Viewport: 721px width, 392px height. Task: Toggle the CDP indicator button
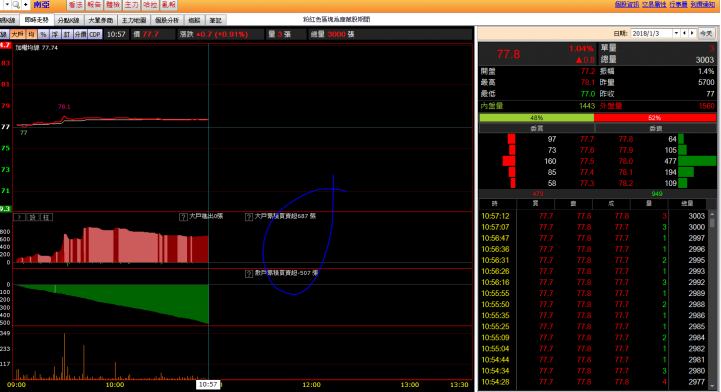95,34
